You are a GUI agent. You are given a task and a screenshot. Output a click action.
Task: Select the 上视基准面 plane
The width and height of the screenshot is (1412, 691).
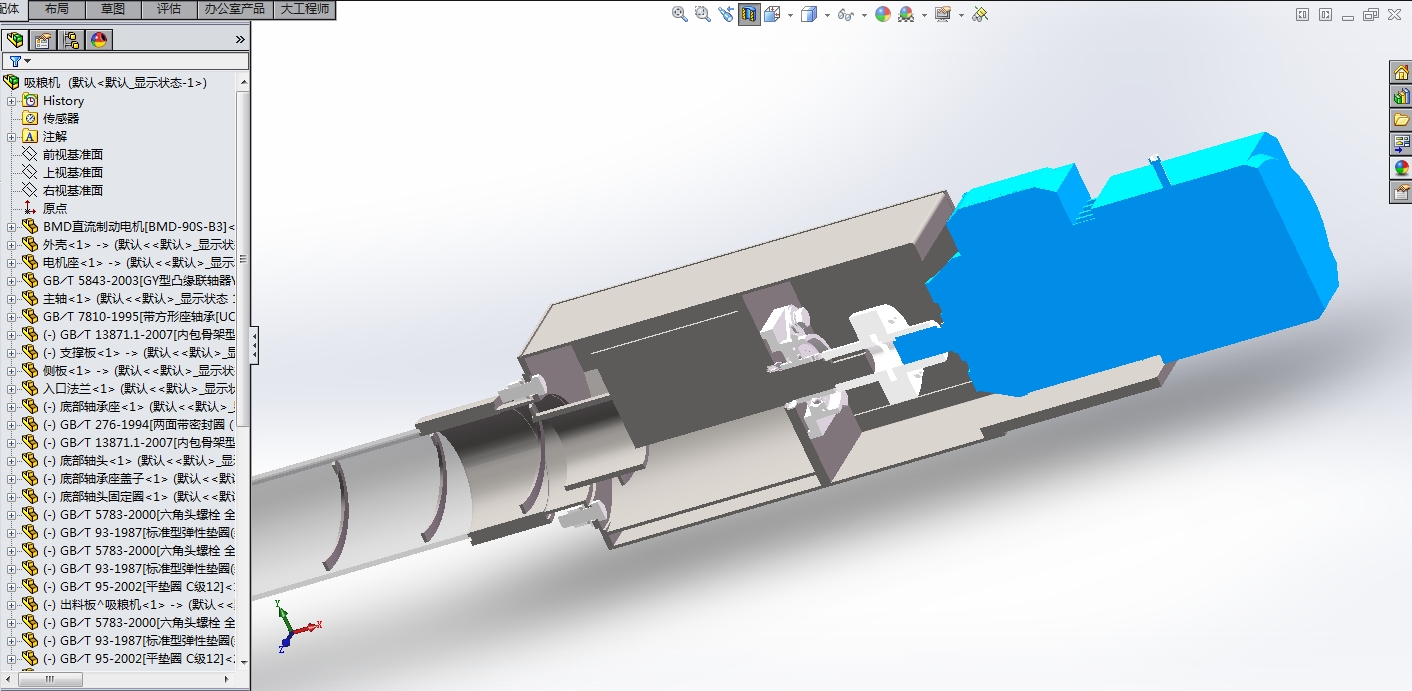pyautogui.click(x=63, y=173)
